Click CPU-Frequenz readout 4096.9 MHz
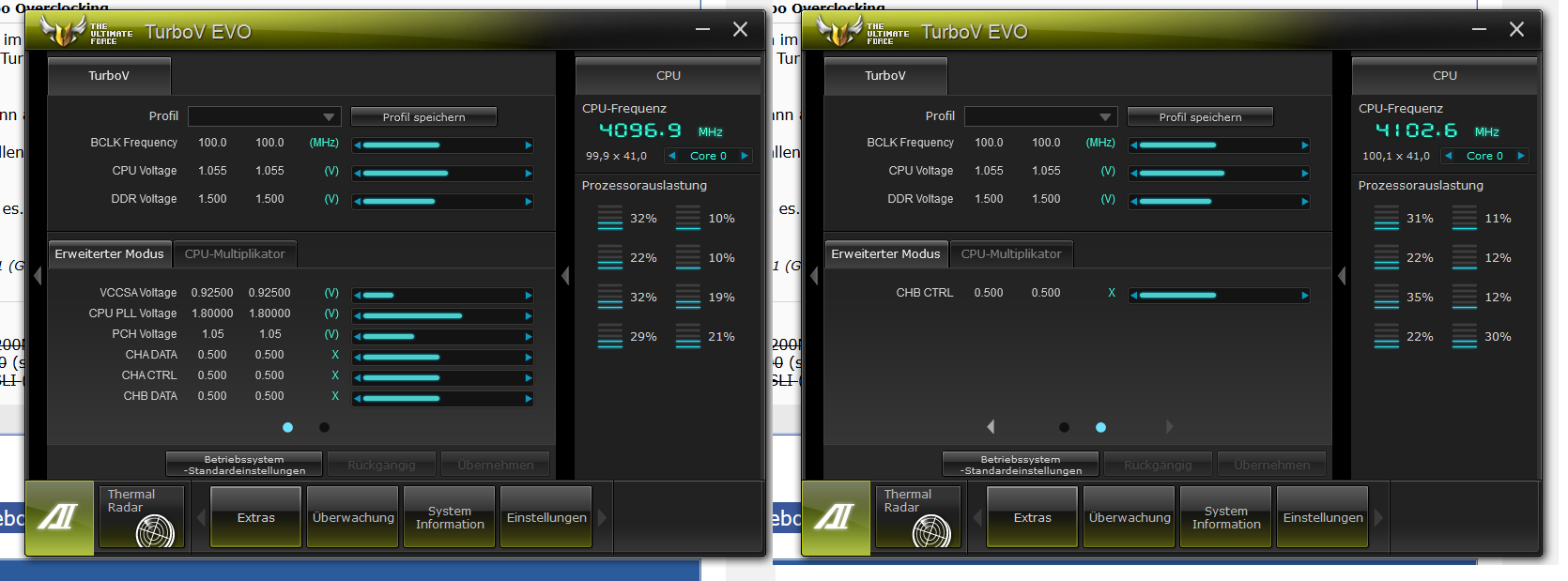The image size is (1568, 581). (x=661, y=130)
